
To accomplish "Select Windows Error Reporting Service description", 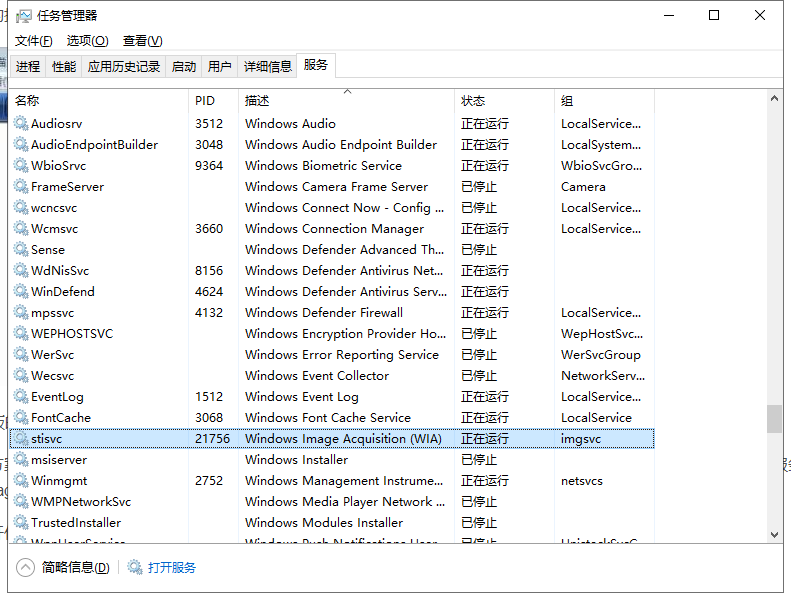I will 342,355.
